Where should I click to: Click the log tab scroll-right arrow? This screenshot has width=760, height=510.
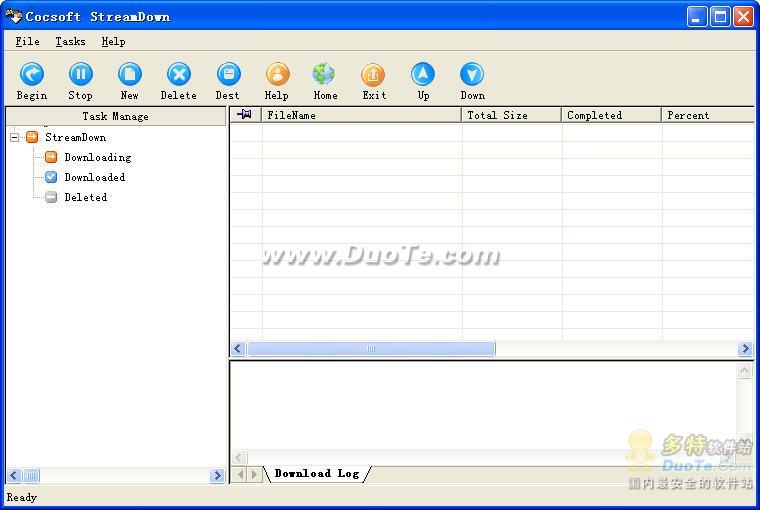pos(254,474)
